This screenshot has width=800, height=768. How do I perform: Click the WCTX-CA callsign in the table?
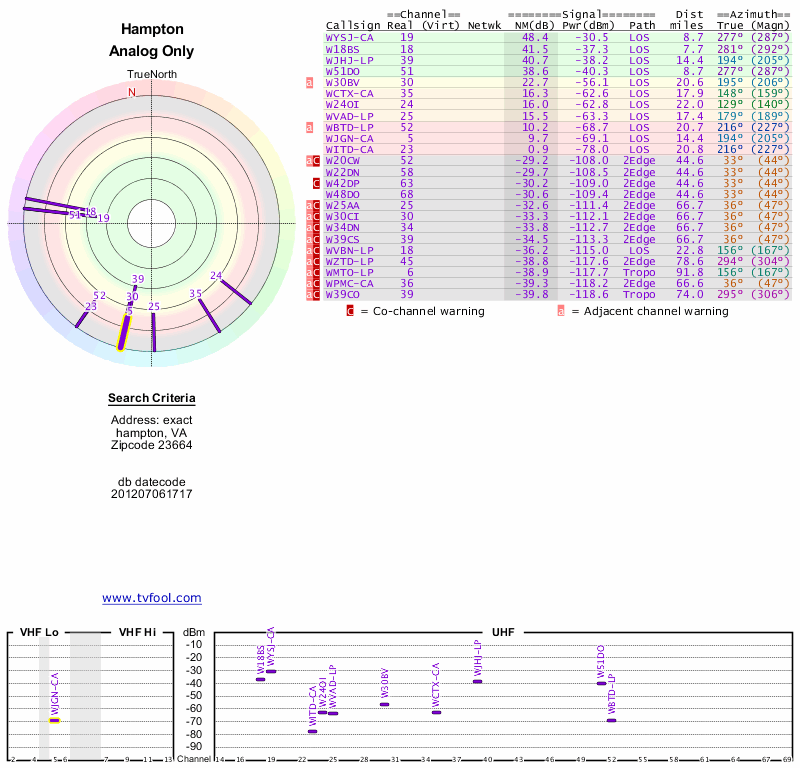349,93
